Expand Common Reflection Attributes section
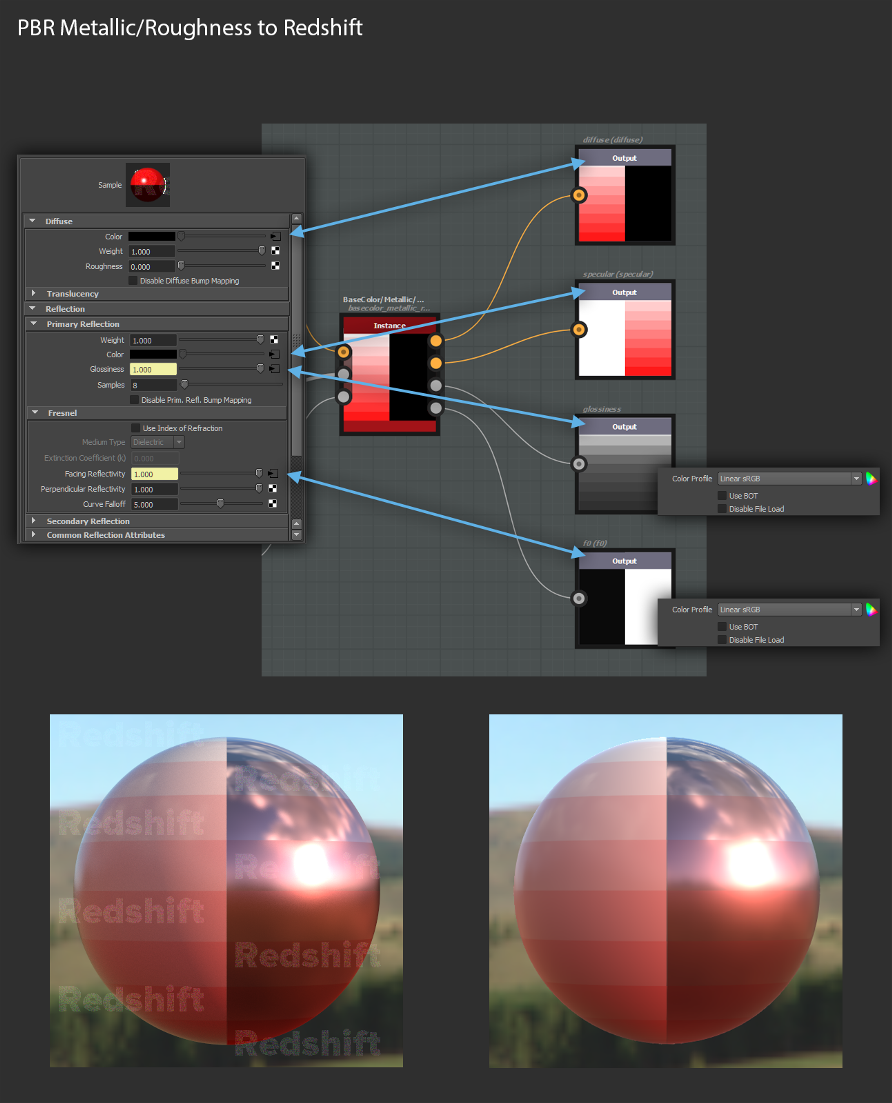Screen dimensions: 892x1103 pyautogui.click(x=33, y=535)
